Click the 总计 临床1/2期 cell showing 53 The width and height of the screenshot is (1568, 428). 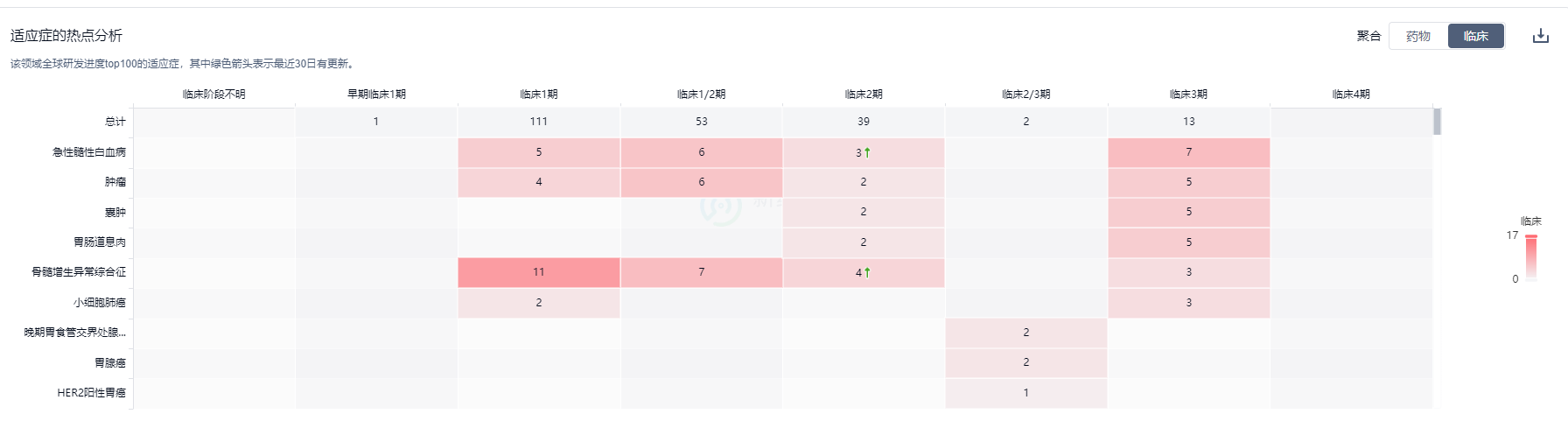point(702,122)
